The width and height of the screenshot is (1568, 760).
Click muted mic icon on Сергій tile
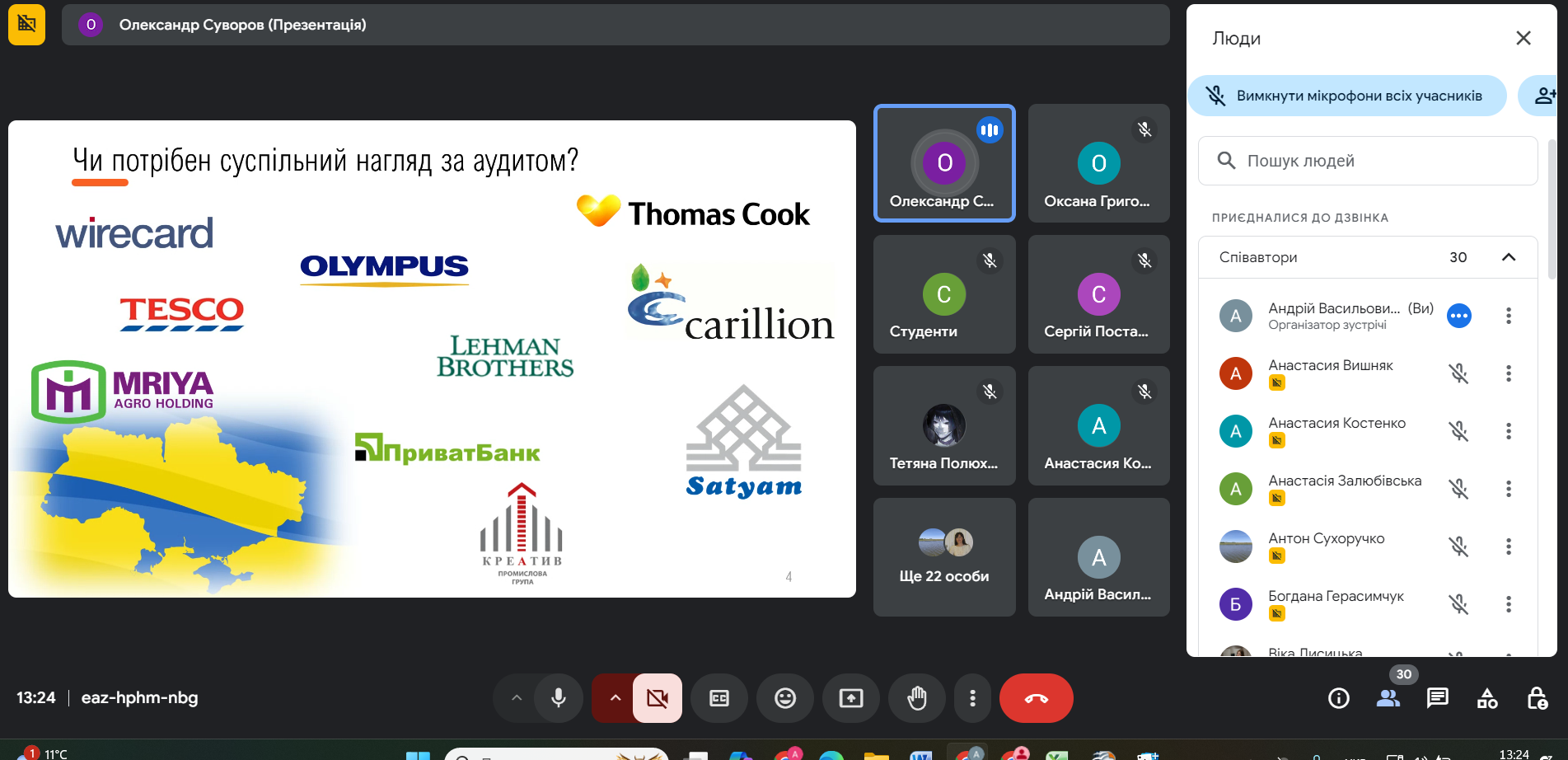pos(1144,260)
